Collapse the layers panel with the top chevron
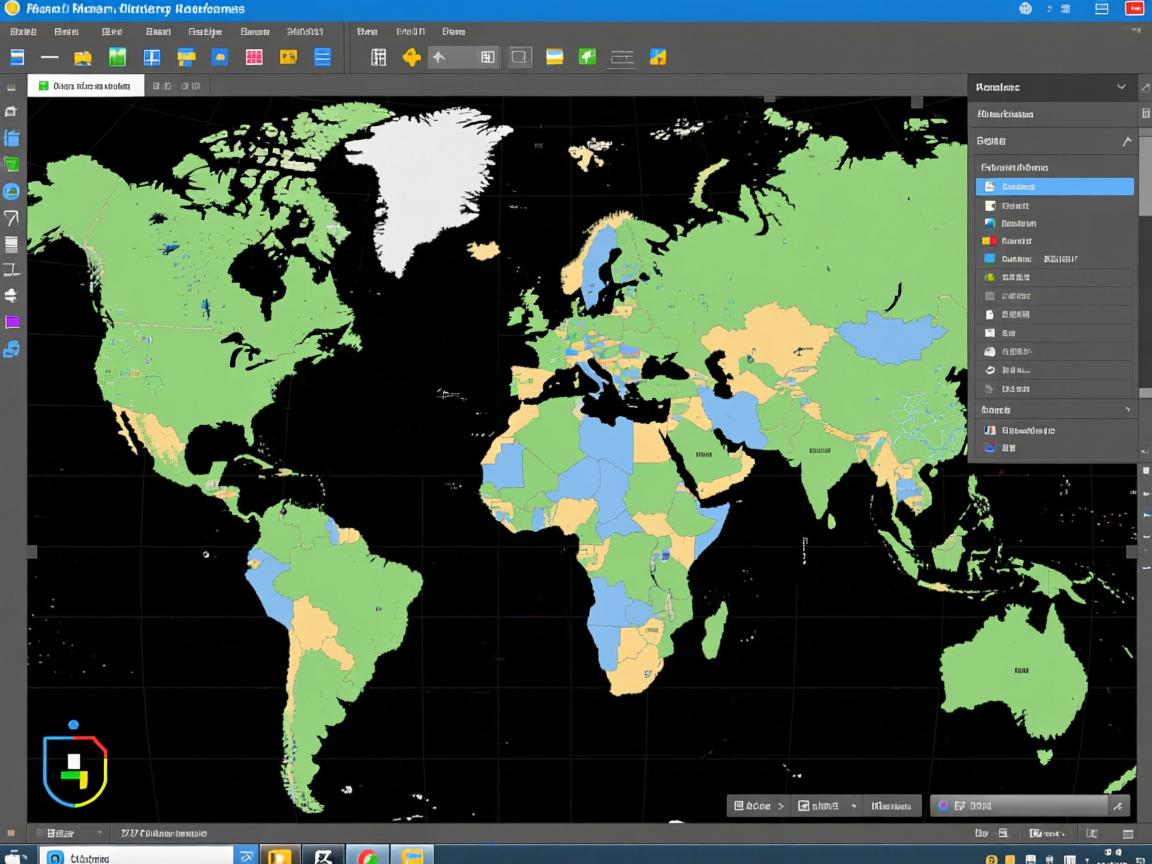This screenshot has height=864, width=1152. click(x=1118, y=86)
